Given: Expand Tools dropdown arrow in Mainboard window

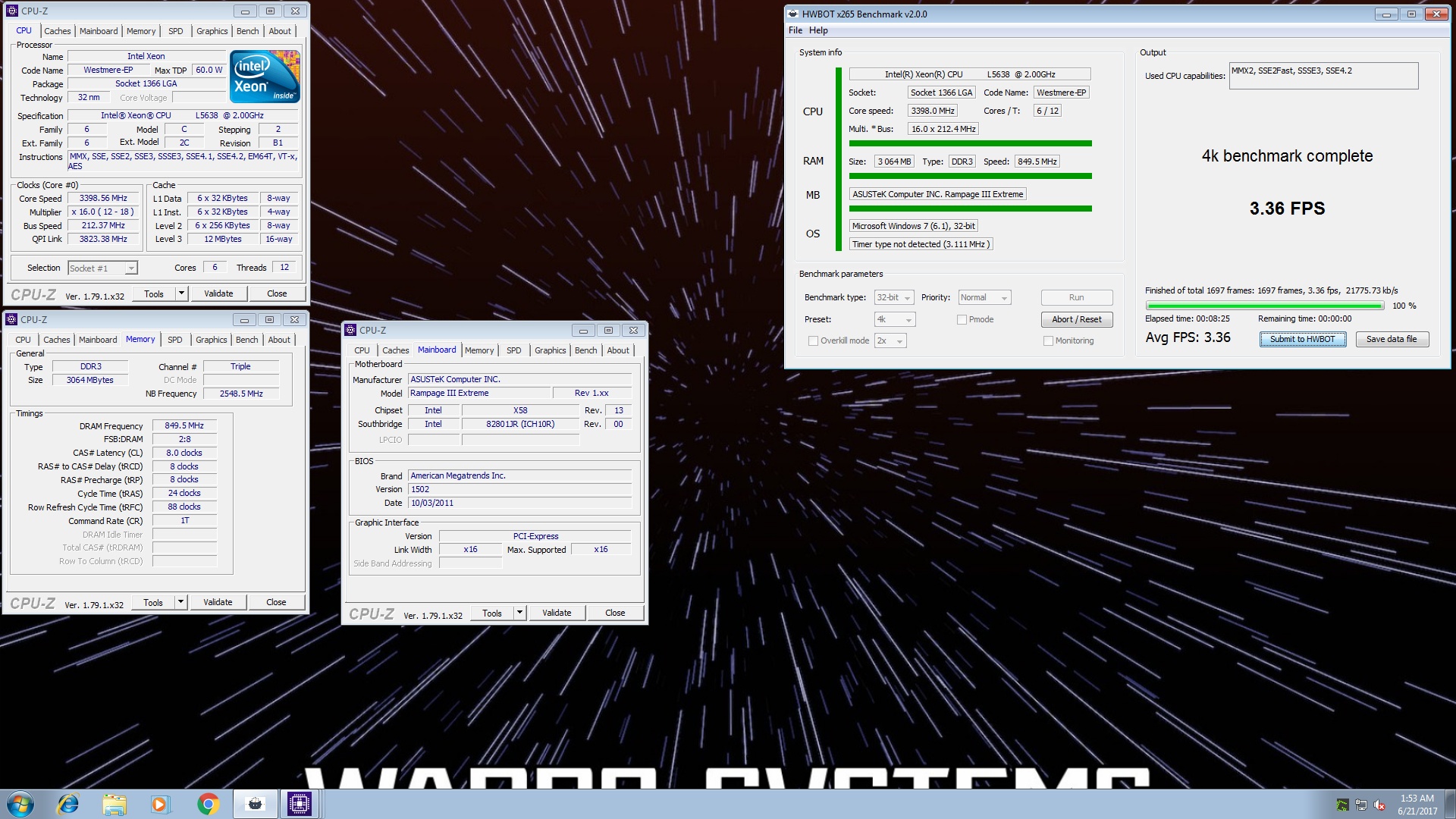Looking at the screenshot, I should pyautogui.click(x=519, y=613).
